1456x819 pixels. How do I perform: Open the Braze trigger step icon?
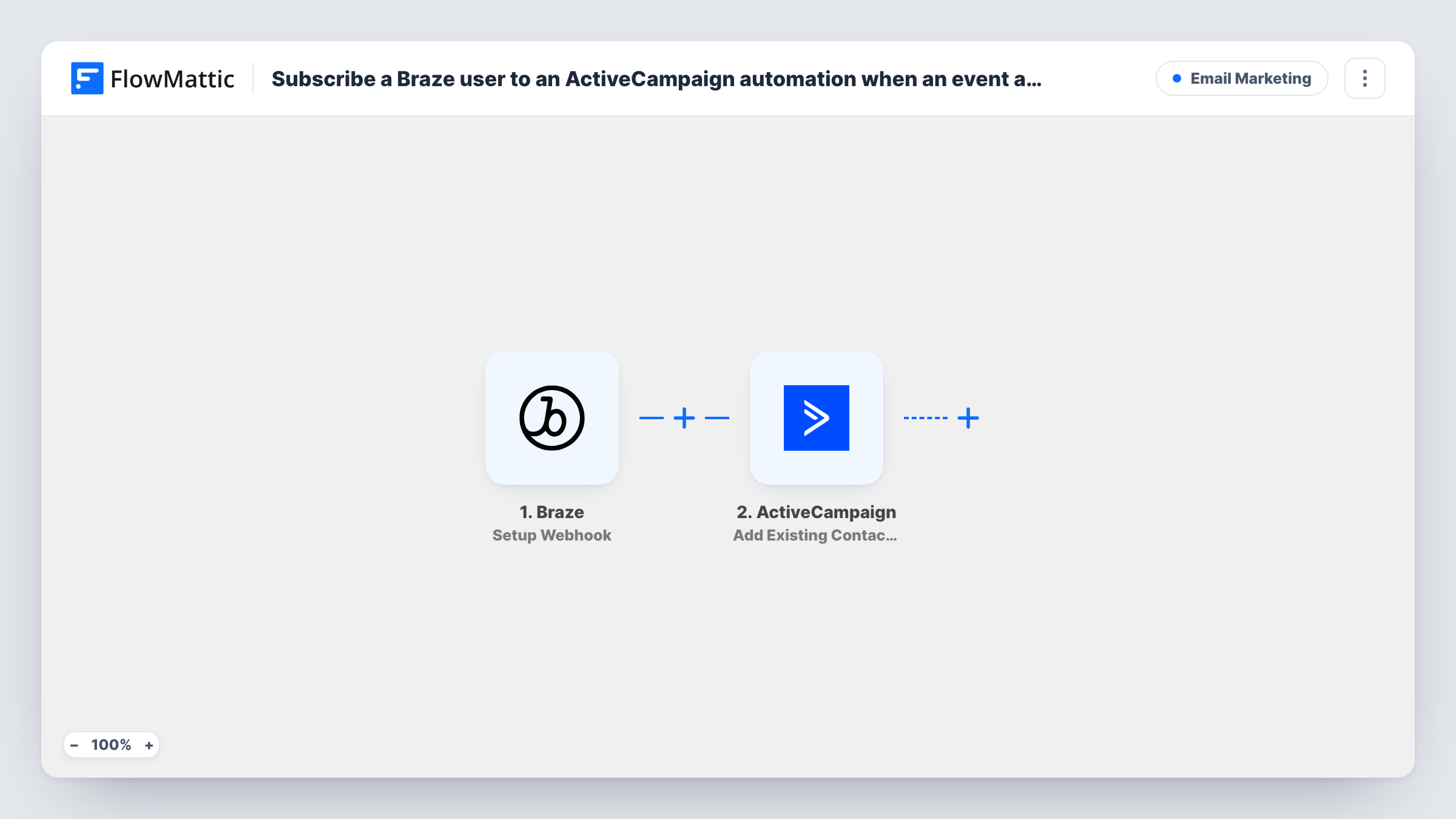tap(551, 417)
